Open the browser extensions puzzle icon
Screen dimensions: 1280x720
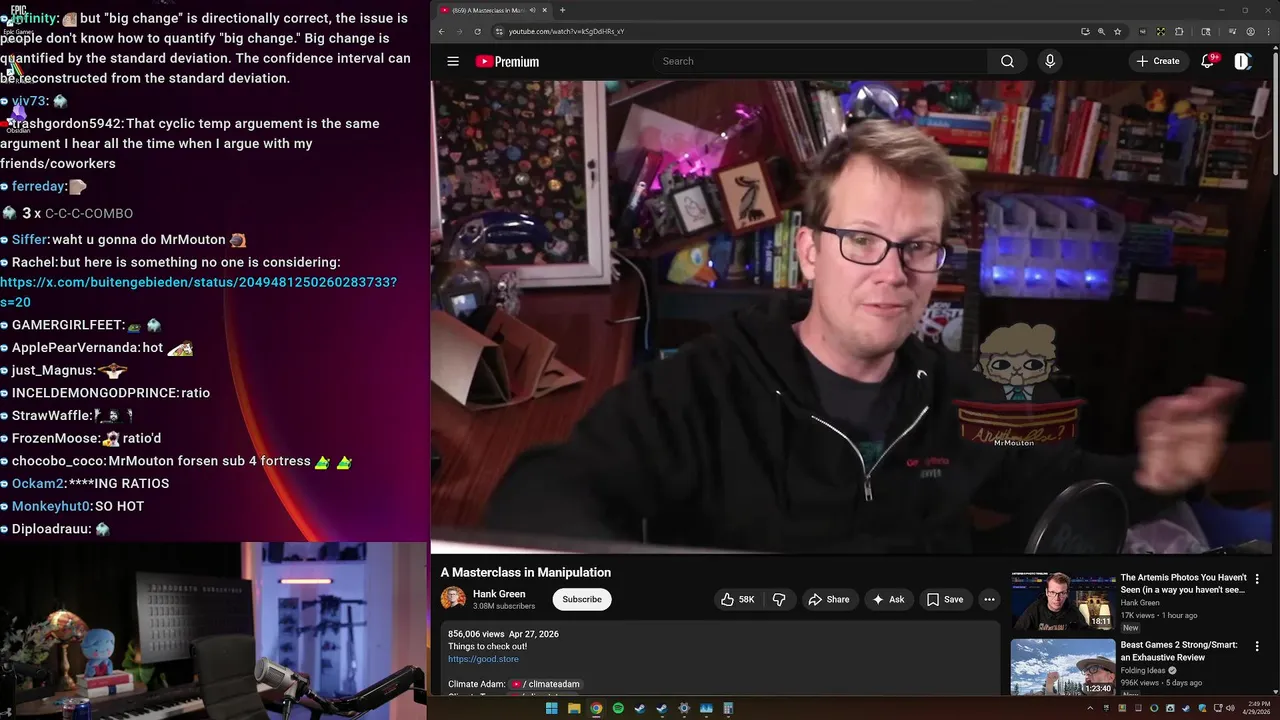[x=1179, y=31]
